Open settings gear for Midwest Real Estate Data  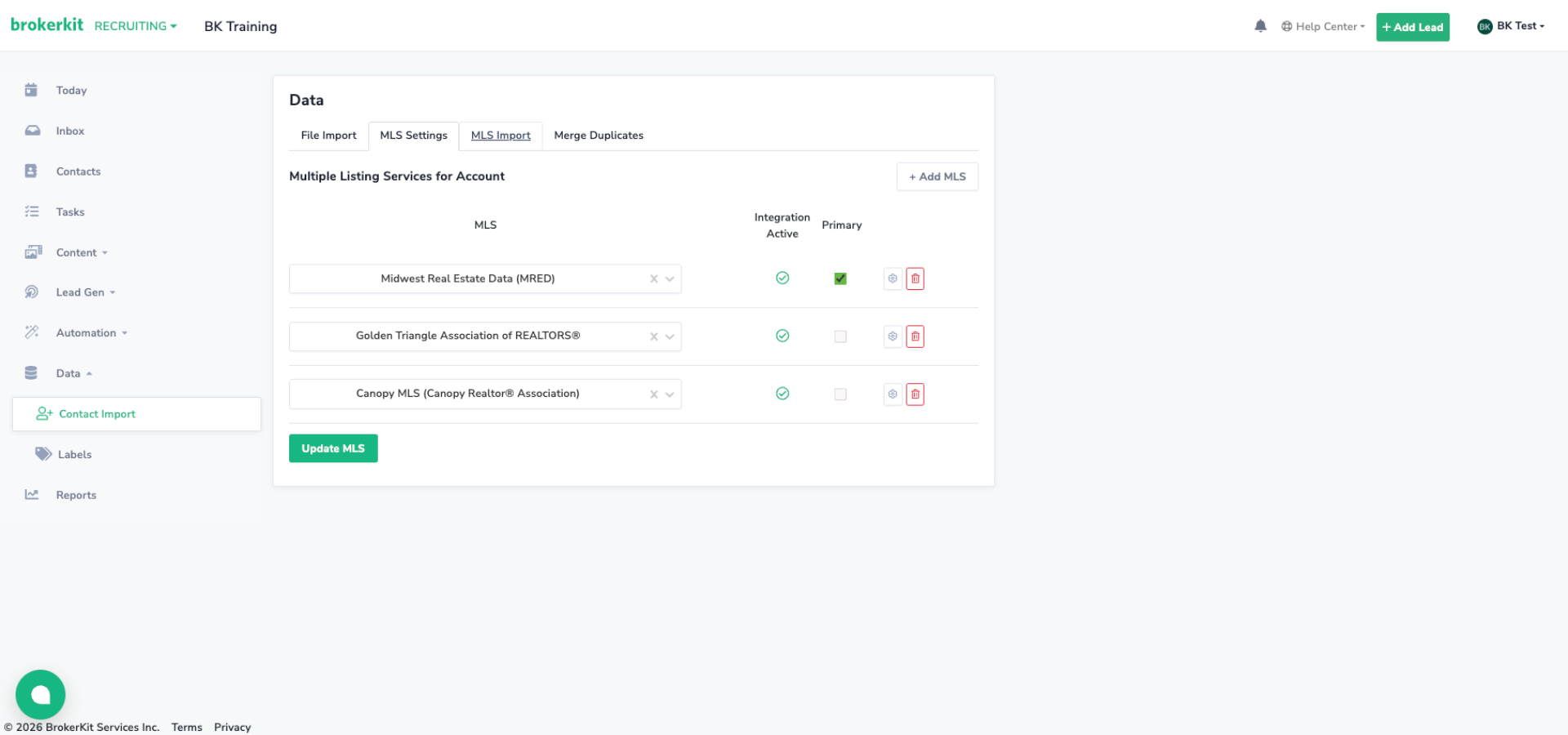pos(893,278)
